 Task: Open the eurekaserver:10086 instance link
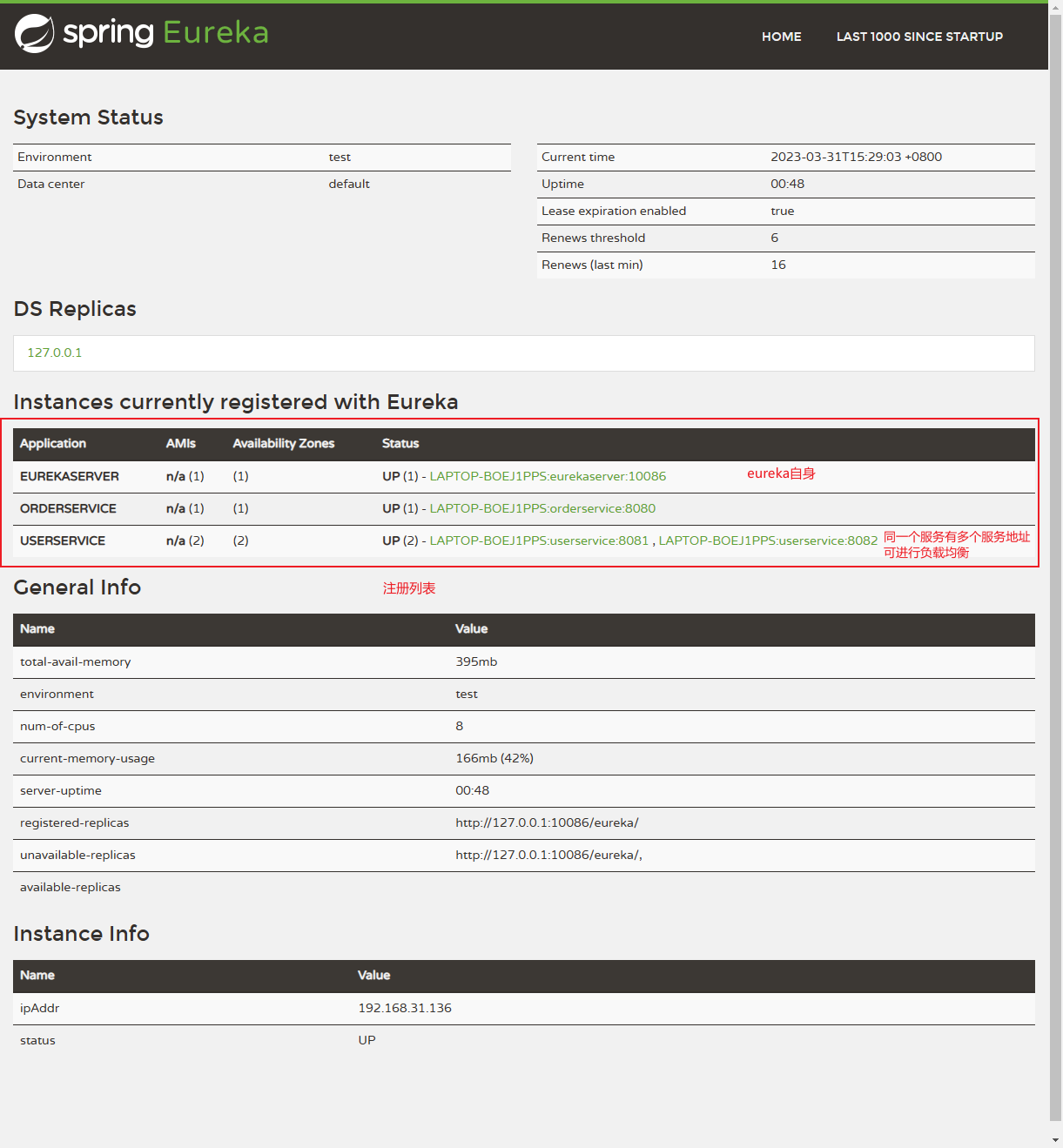(548, 476)
